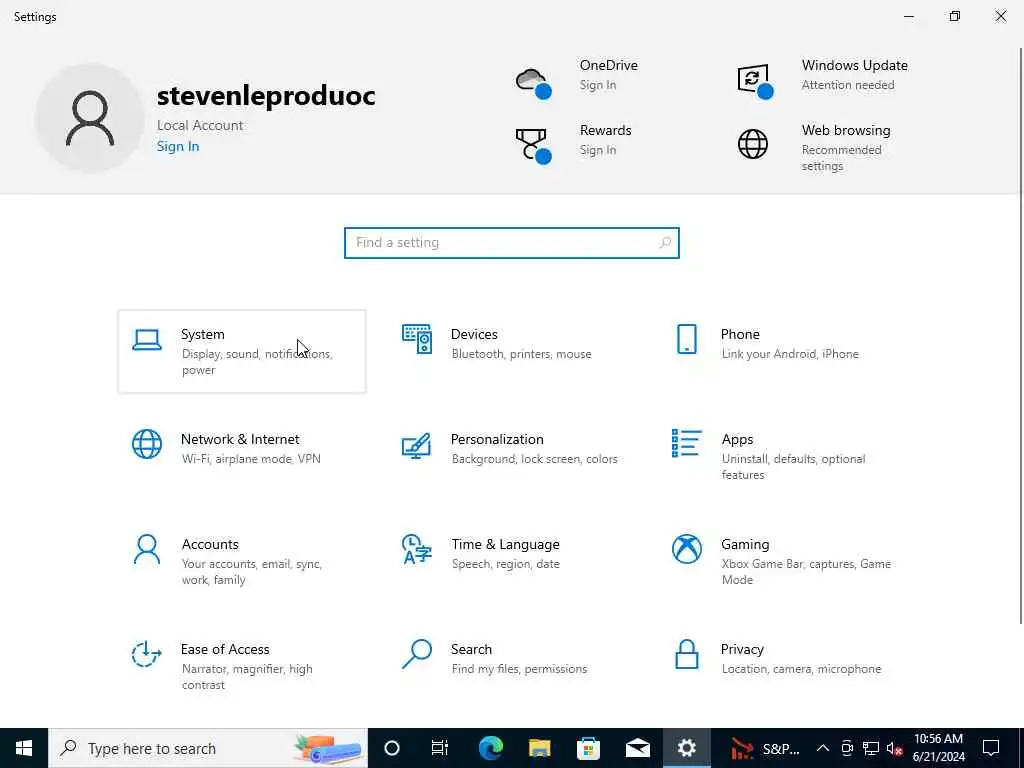Select the Ease of Access title
Screen dimensions: 1024x768
225,650
